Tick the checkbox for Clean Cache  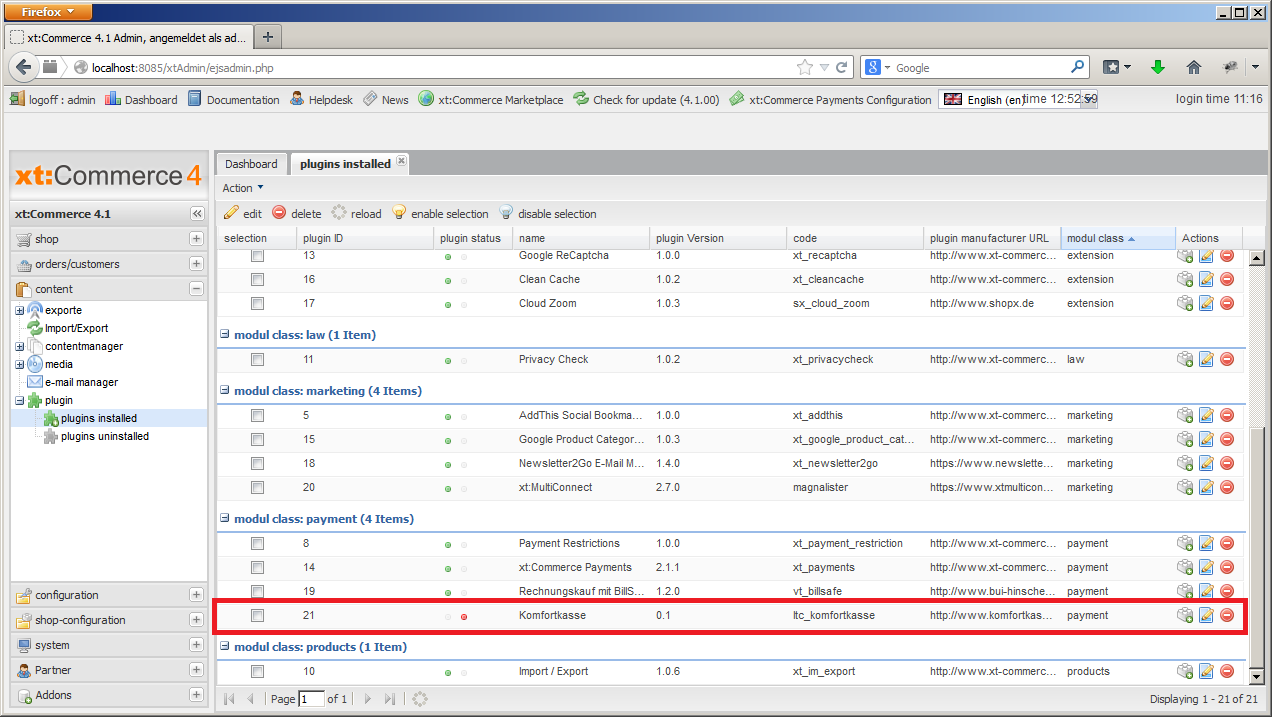click(257, 279)
